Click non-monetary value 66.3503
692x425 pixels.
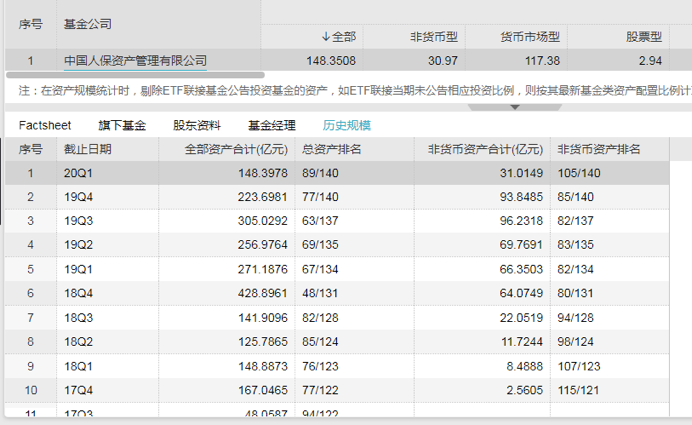pos(521,269)
